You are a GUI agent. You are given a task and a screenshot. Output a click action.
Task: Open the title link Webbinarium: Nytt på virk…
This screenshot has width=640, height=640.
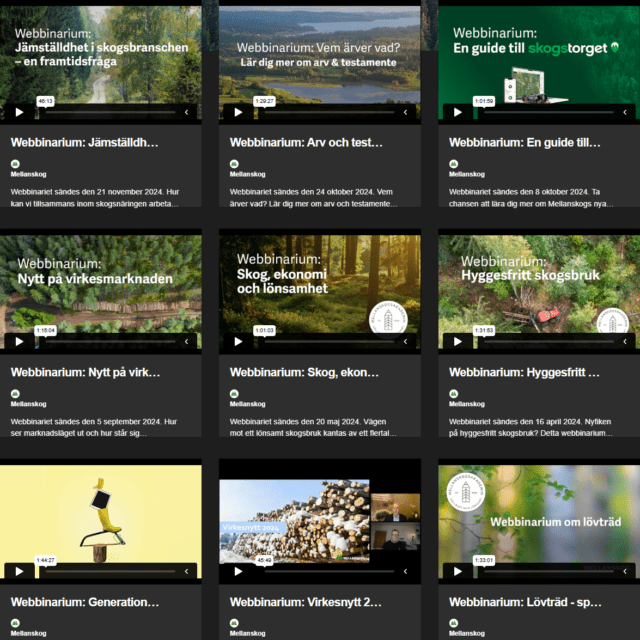click(x=85, y=373)
